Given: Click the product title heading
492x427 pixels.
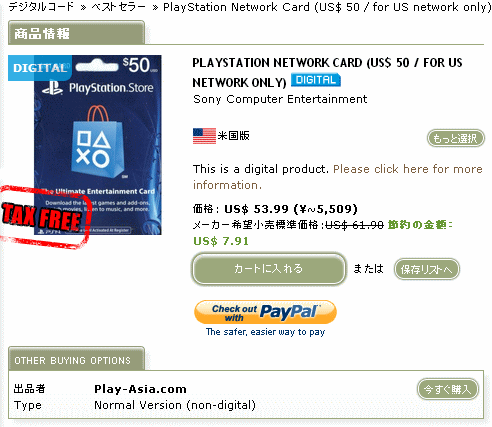Looking at the screenshot, I should tap(327, 73).
